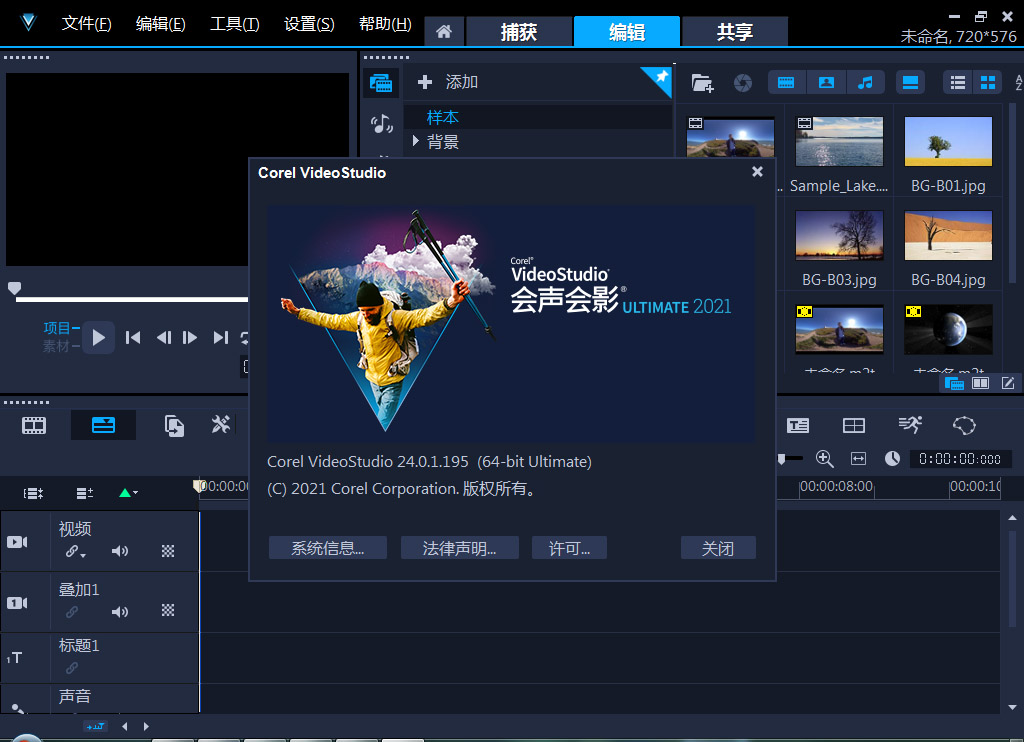Click the timeline zoom slider handle
This screenshot has width=1024, height=742.
point(782,459)
